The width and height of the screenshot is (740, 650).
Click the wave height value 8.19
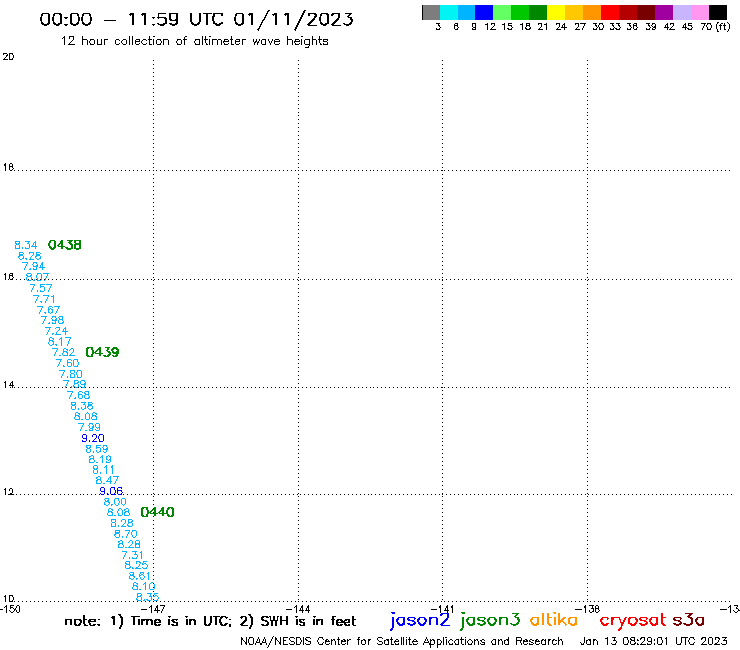coord(100,459)
